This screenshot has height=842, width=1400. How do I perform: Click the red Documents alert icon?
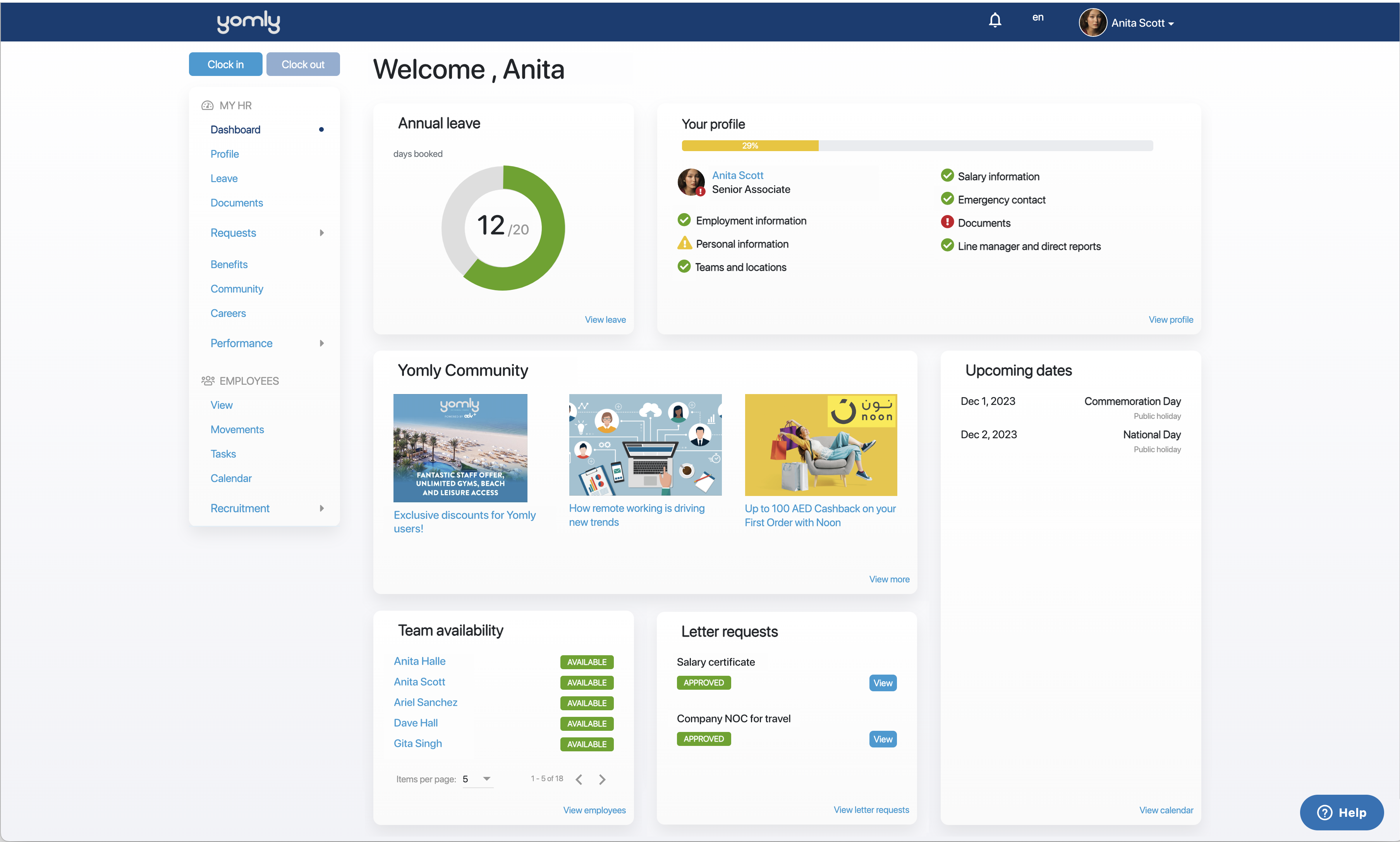[x=947, y=222]
